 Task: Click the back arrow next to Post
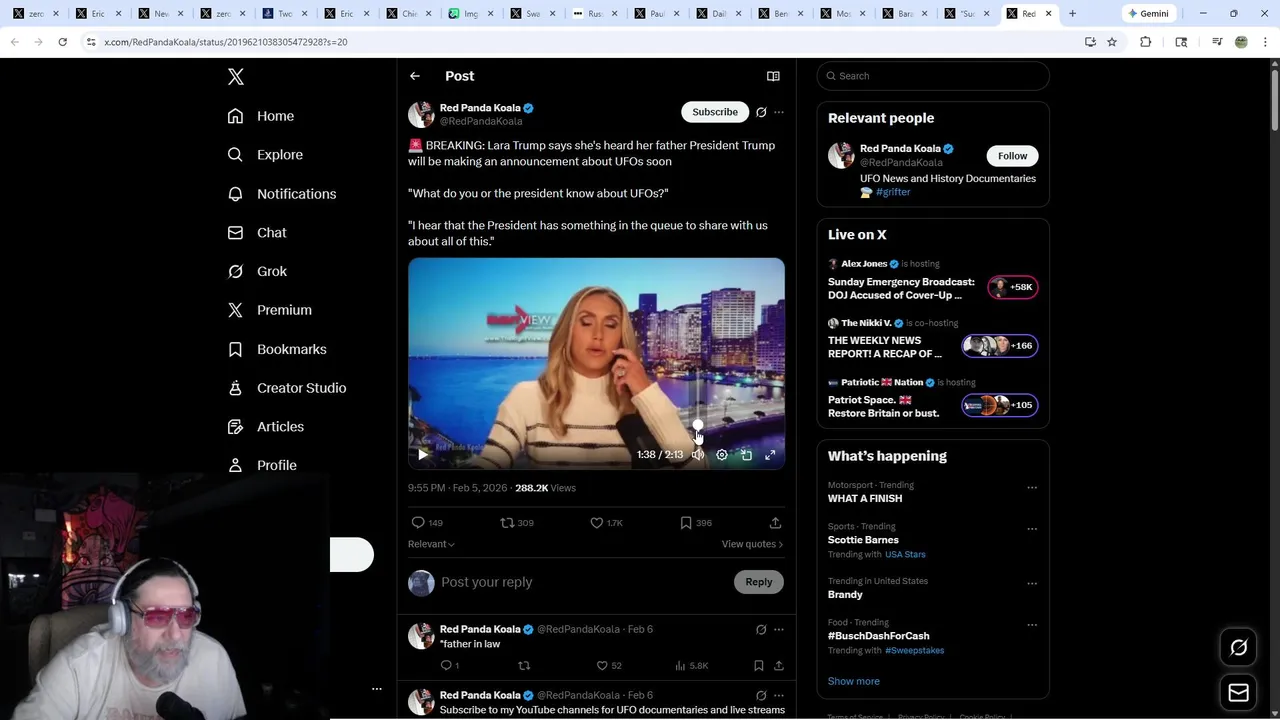click(415, 76)
